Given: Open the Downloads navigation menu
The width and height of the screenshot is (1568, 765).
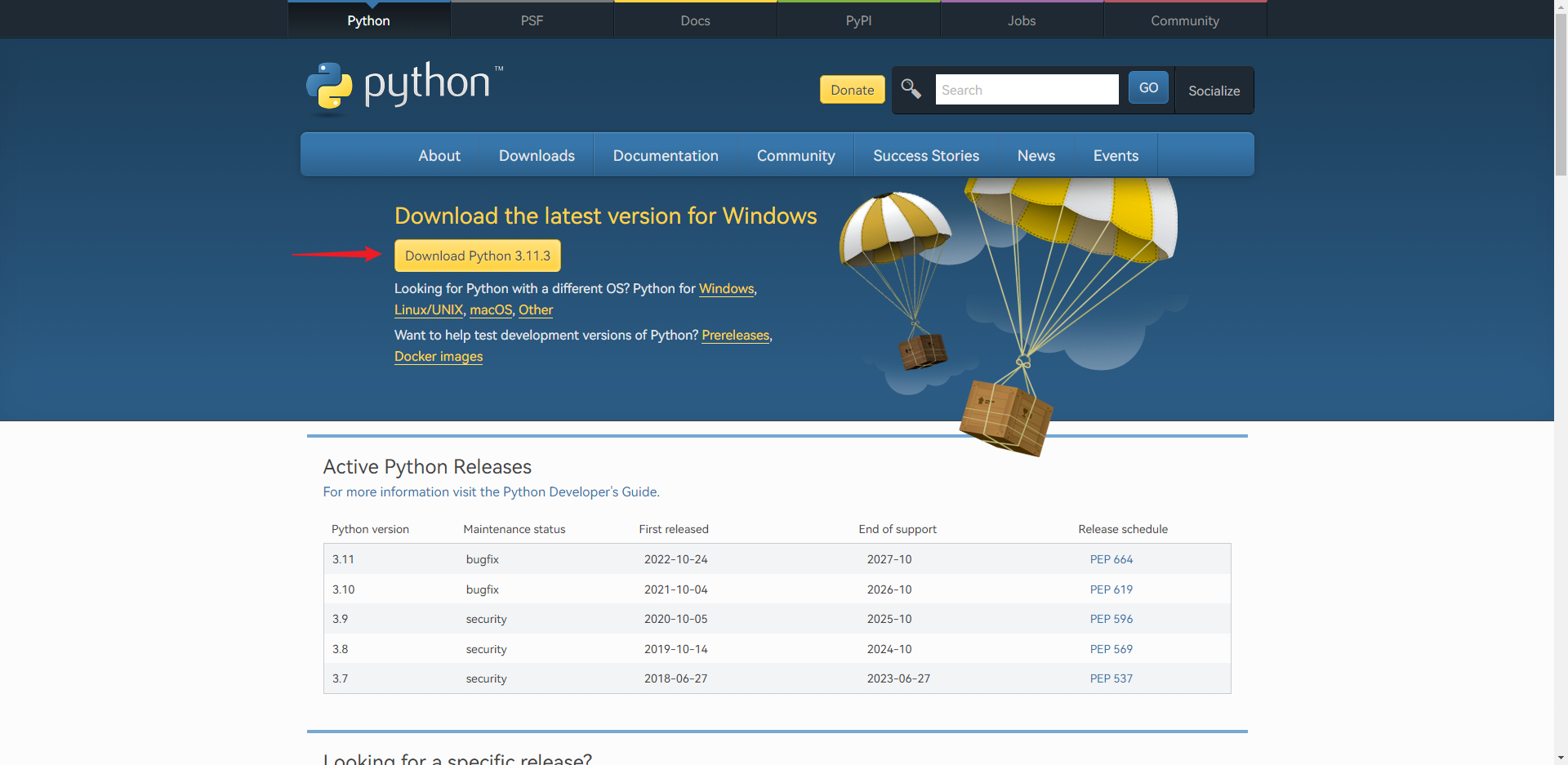Looking at the screenshot, I should click(x=537, y=155).
